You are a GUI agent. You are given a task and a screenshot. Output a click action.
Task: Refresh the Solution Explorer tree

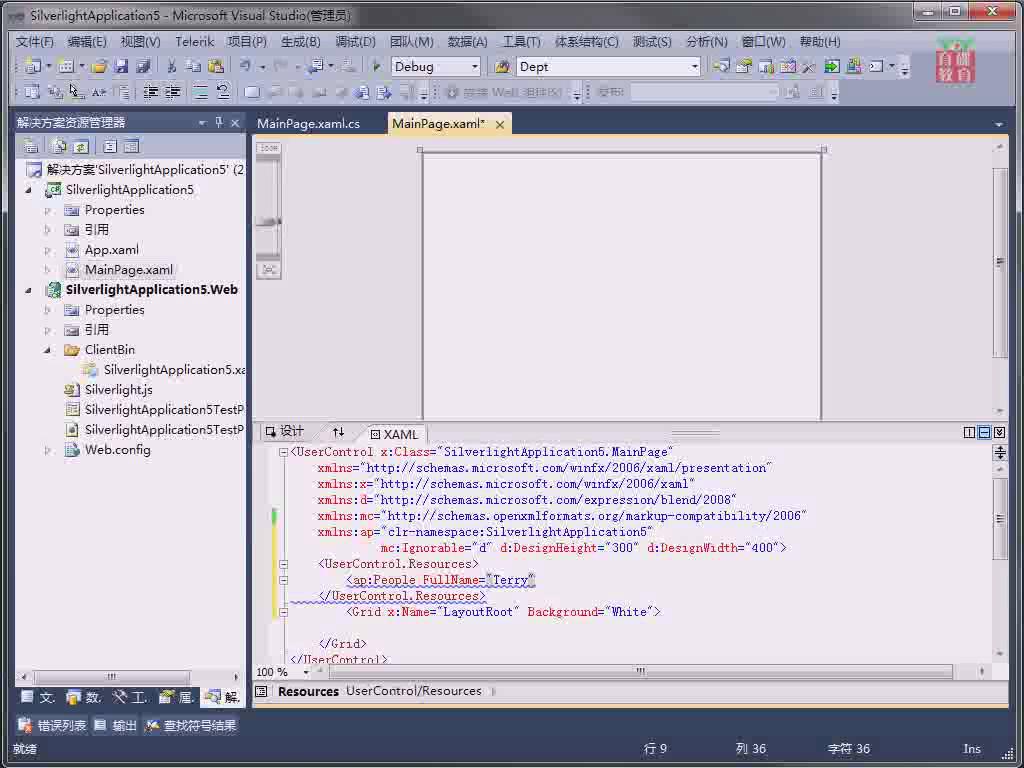click(81, 146)
